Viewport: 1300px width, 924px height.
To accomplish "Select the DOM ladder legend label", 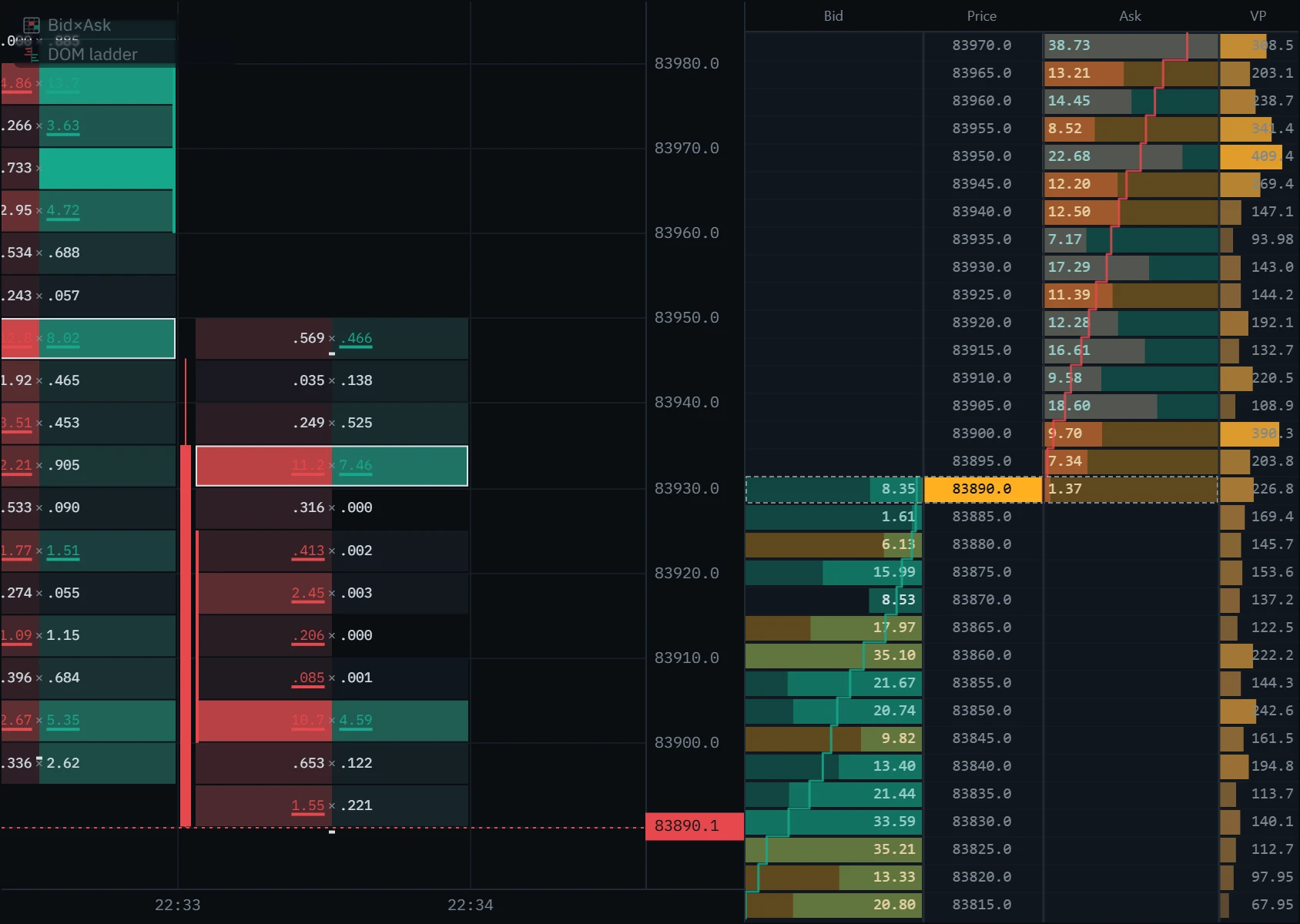I will (x=92, y=54).
